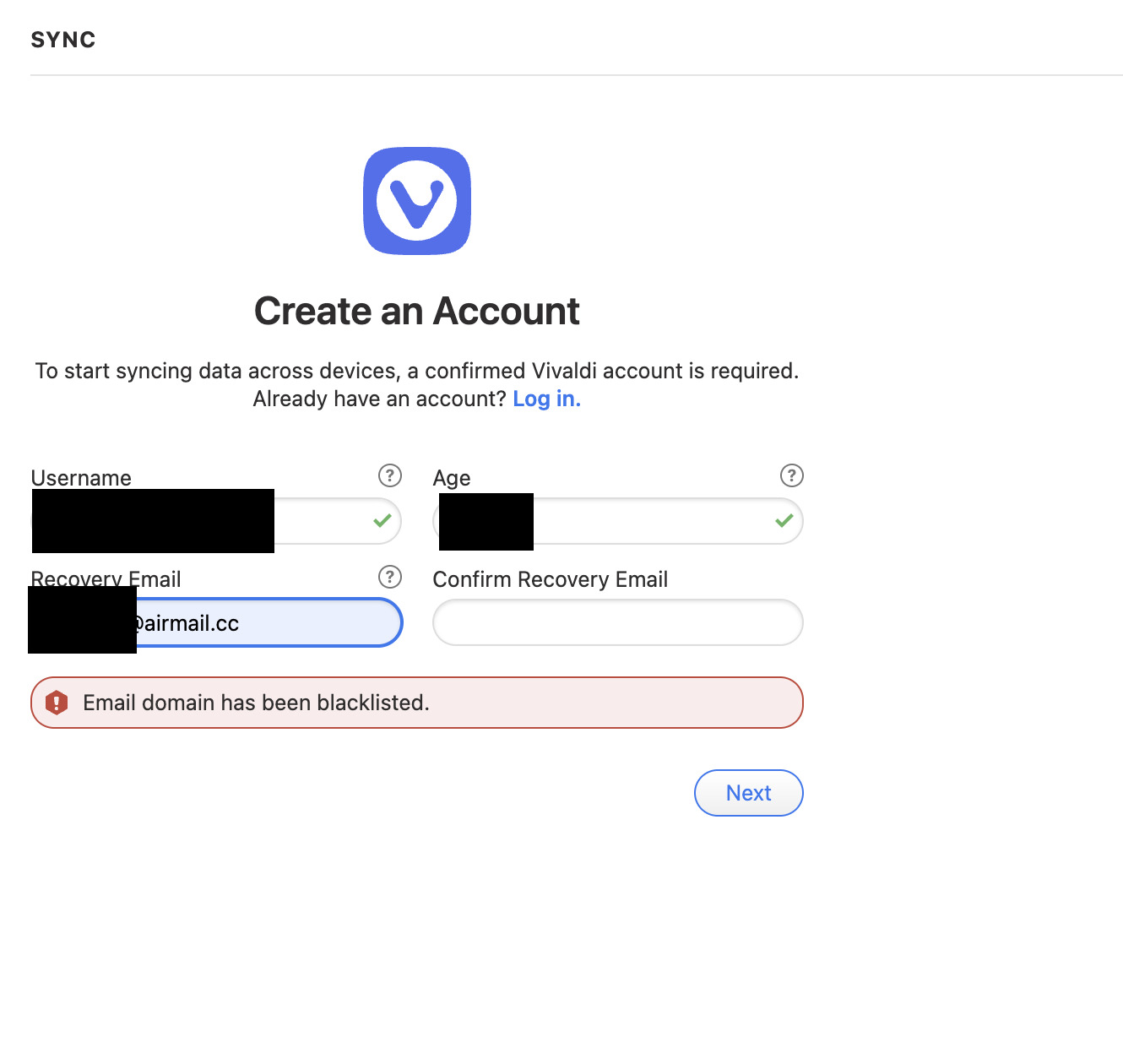1123x1064 pixels.
Task: Show help for Recovery Email
Action: [x=389, y=577]
